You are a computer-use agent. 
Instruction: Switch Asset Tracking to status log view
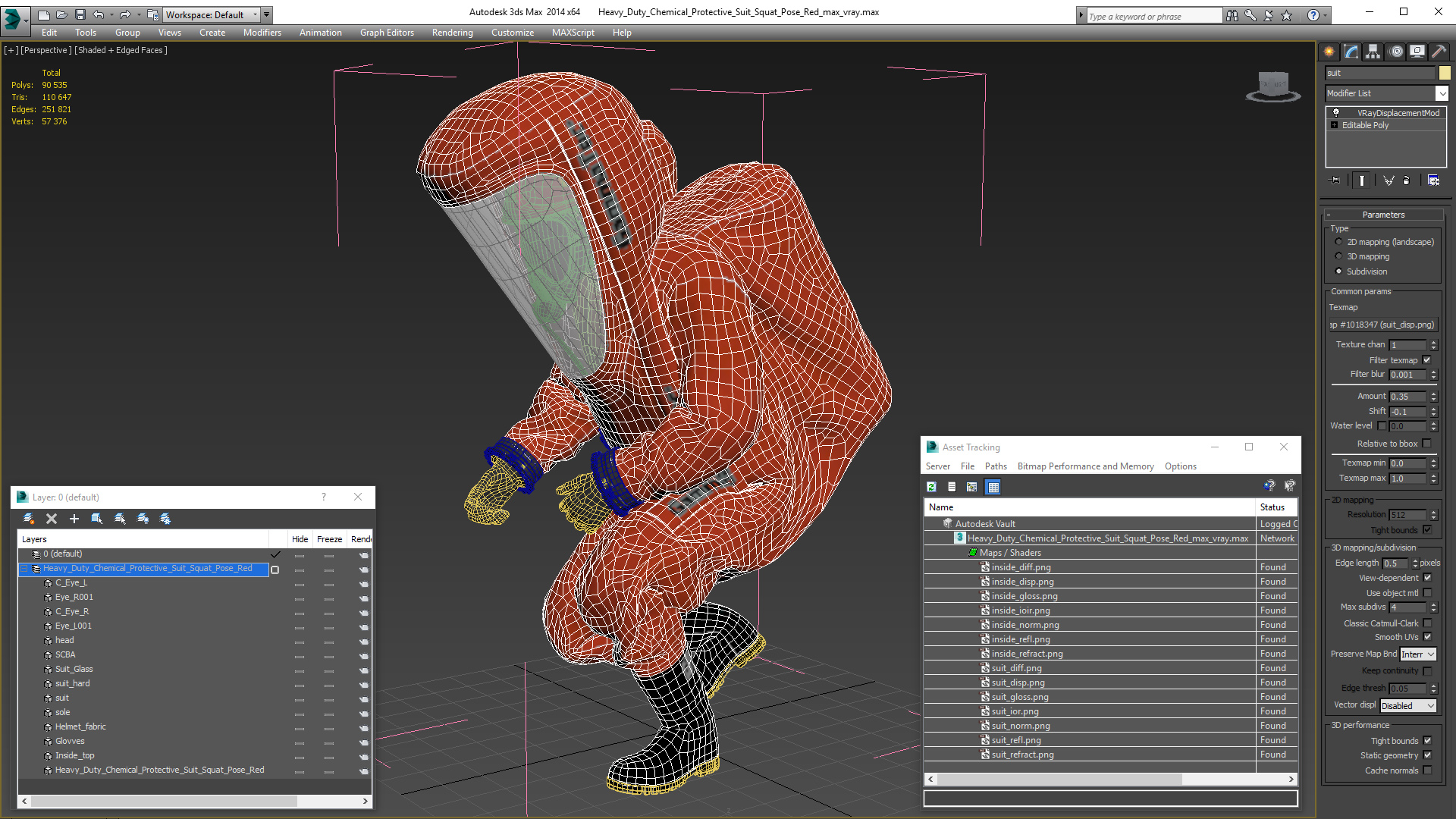tap(952, 487)
